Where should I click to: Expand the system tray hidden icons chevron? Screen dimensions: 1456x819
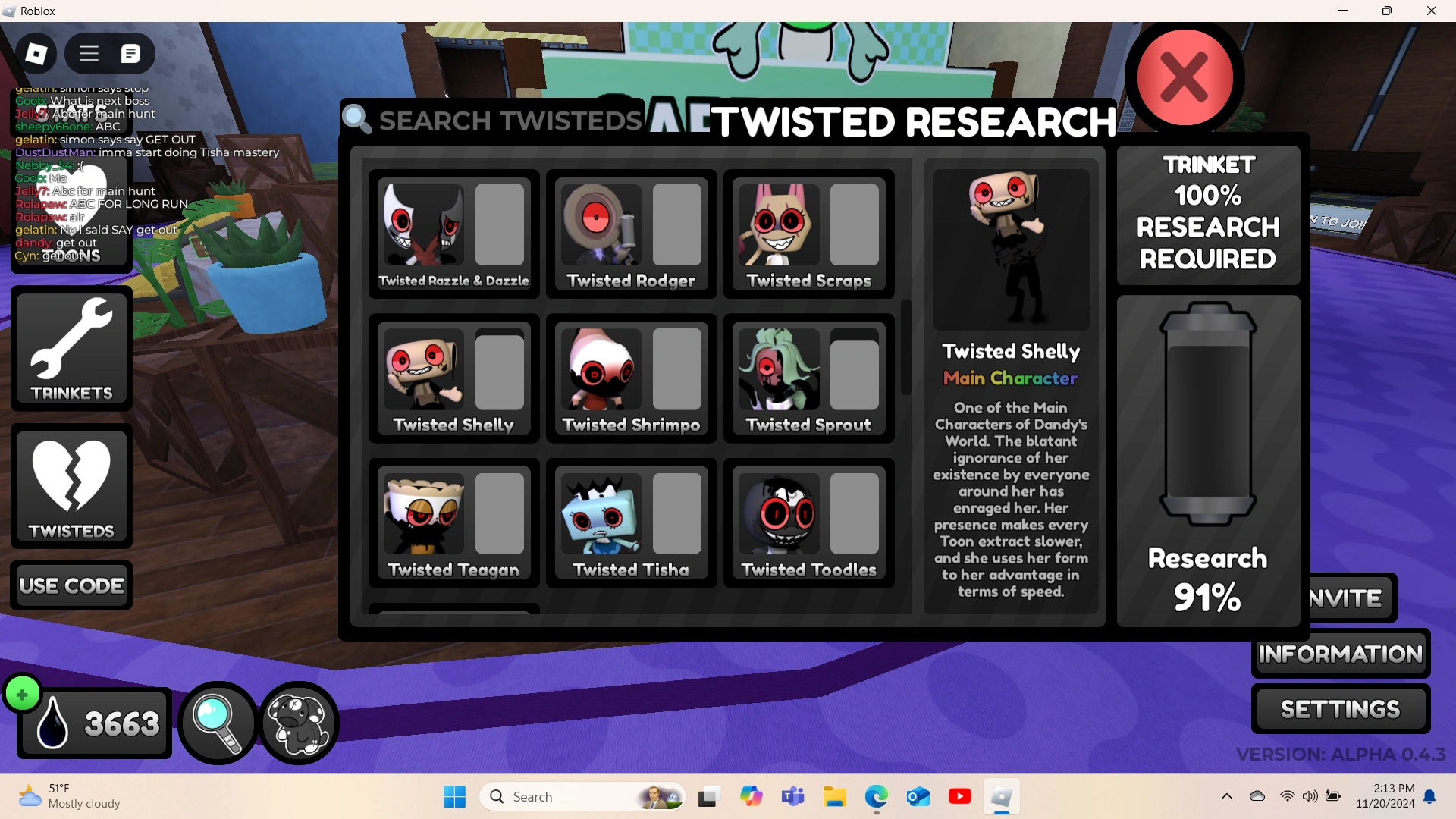pos(1226,796)
